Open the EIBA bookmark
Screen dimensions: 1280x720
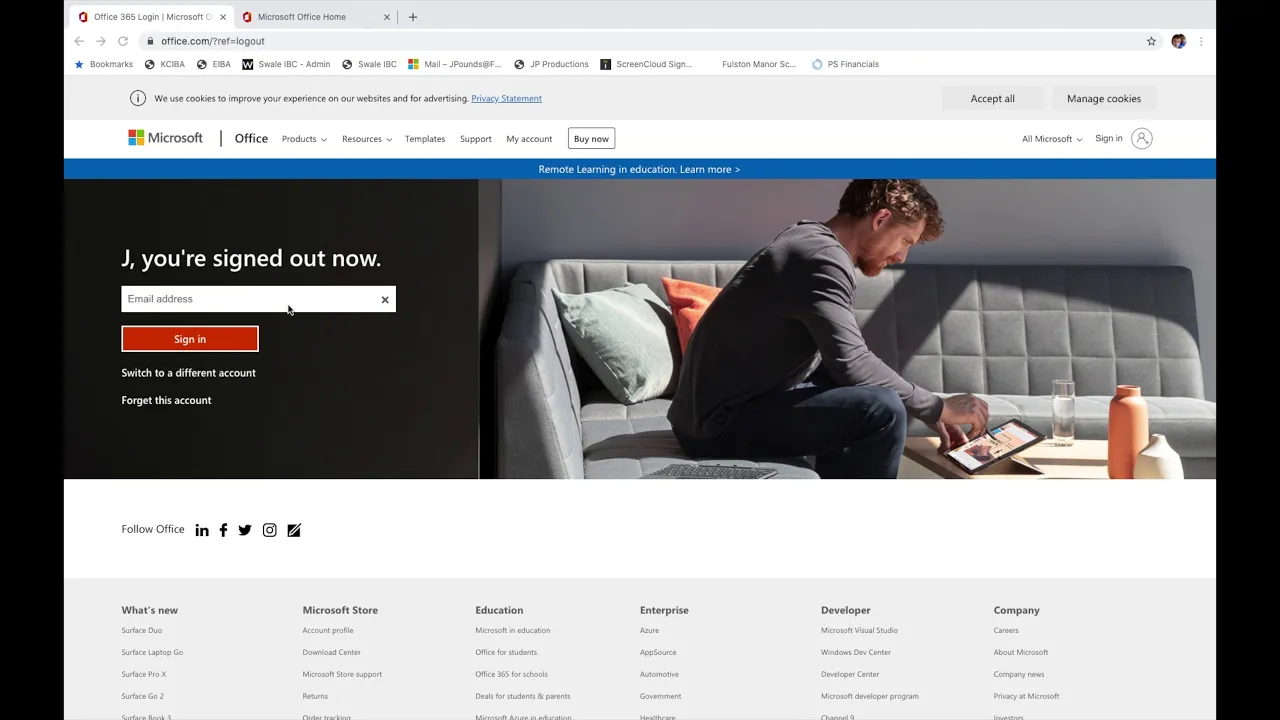(x=214, y=64)
